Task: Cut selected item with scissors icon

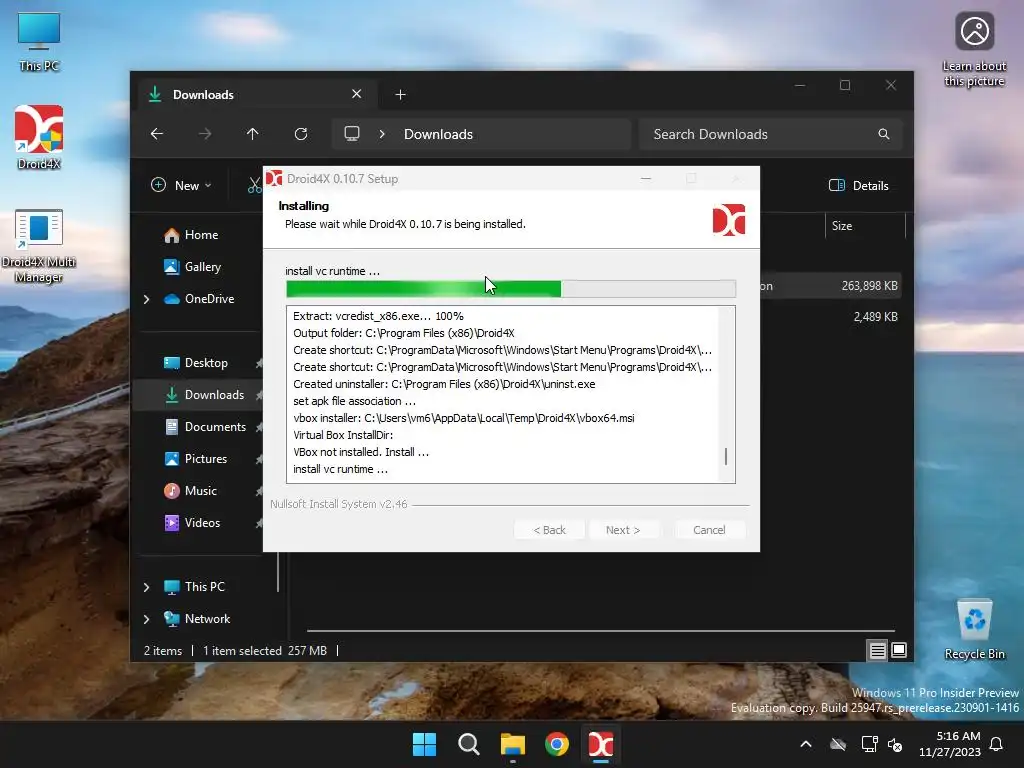Action: point(254,185)
